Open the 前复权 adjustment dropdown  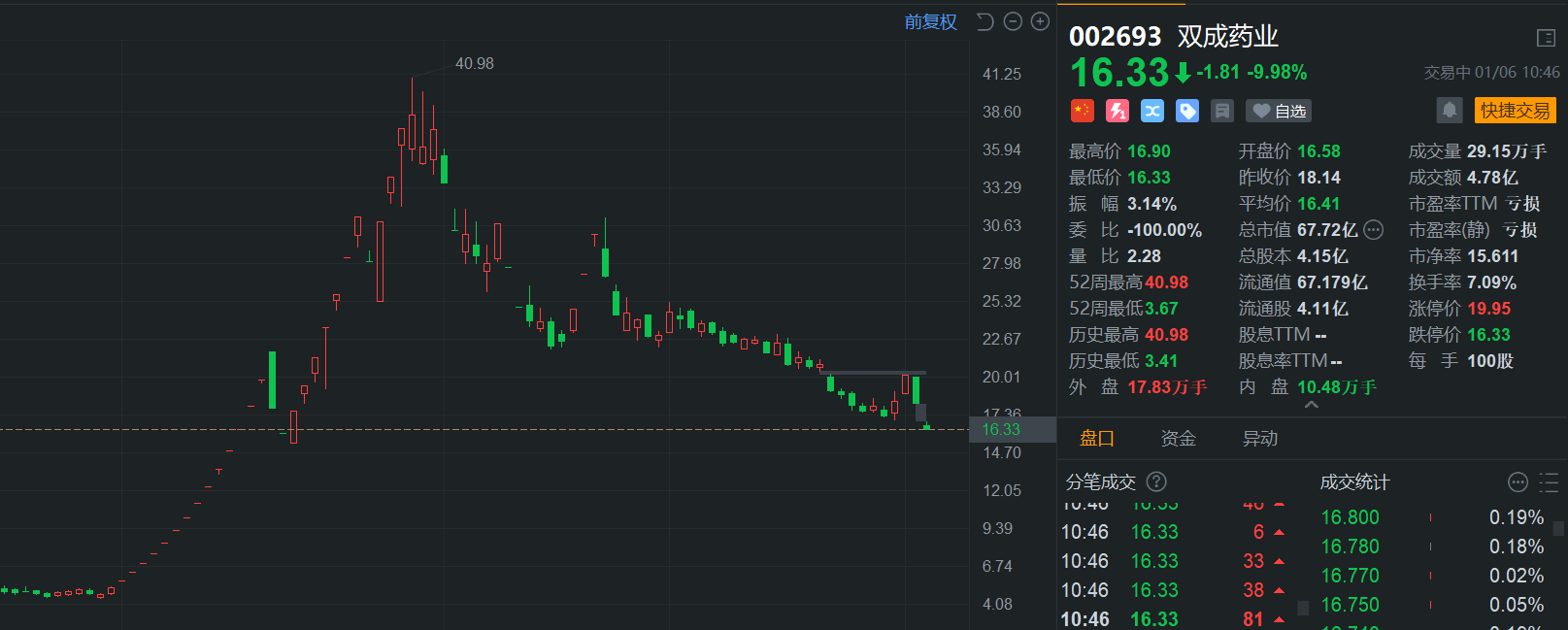pos(930,21)
